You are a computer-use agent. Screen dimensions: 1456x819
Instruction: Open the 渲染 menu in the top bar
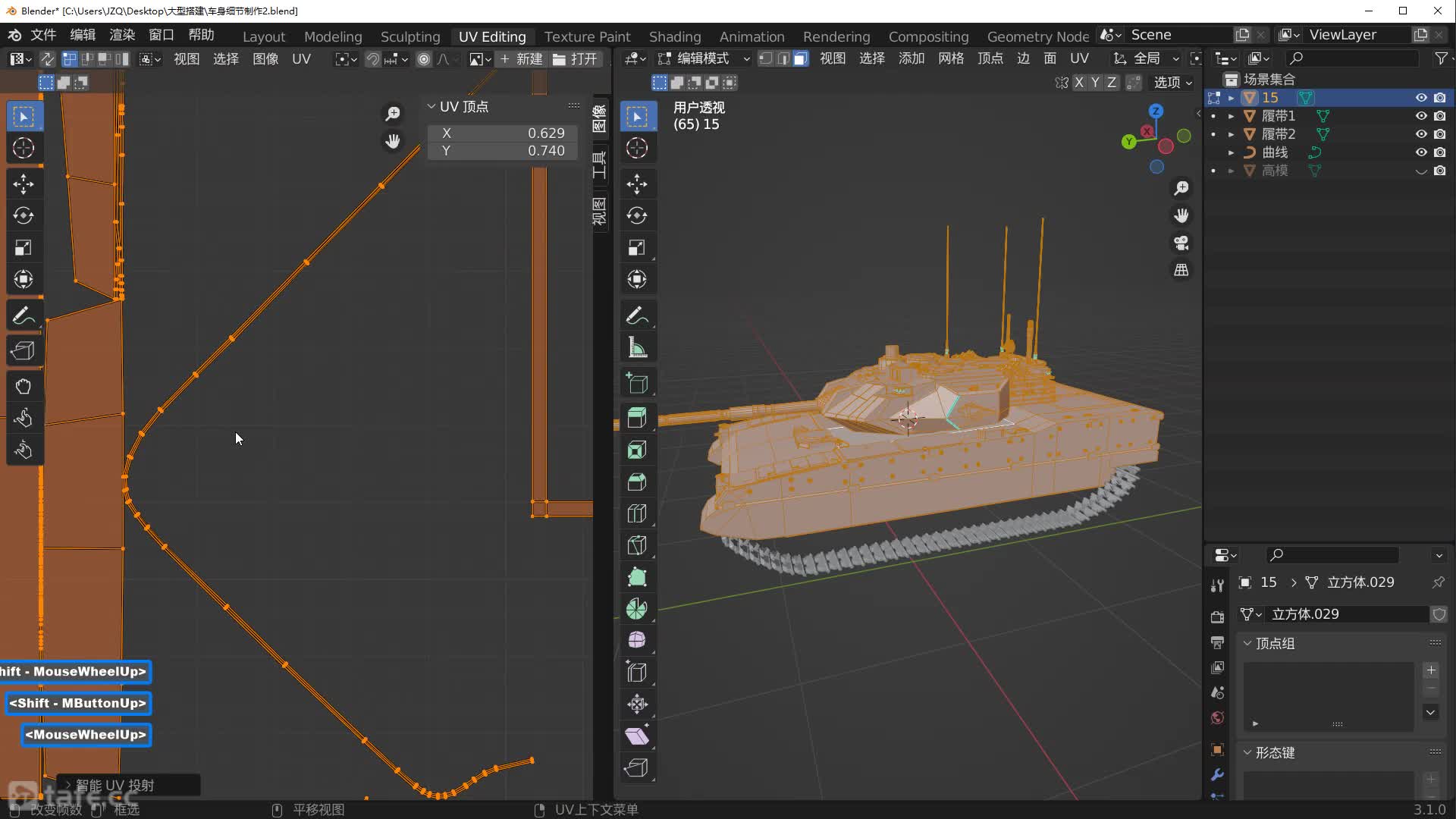[x=121, y=35]
